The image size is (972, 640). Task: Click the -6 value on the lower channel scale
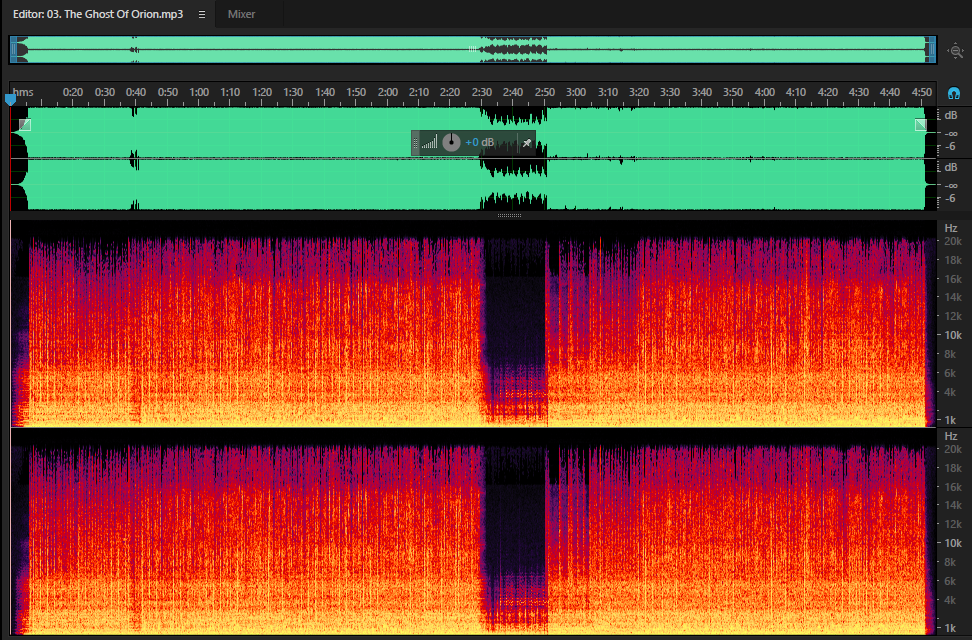(x=950, y=199)
